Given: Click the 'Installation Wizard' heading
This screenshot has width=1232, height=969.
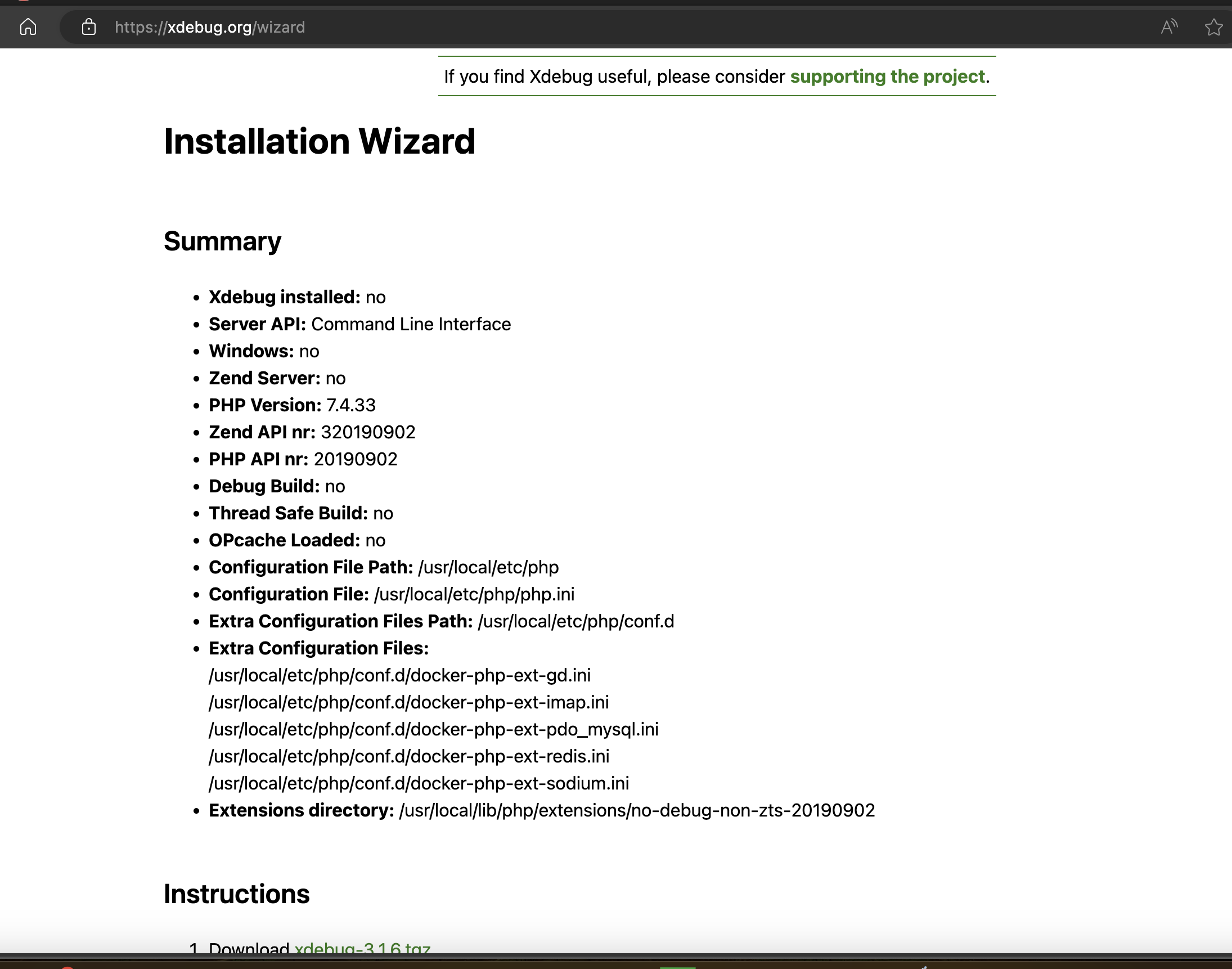Looking at the screenshot, I should click(x=320, y=141).
